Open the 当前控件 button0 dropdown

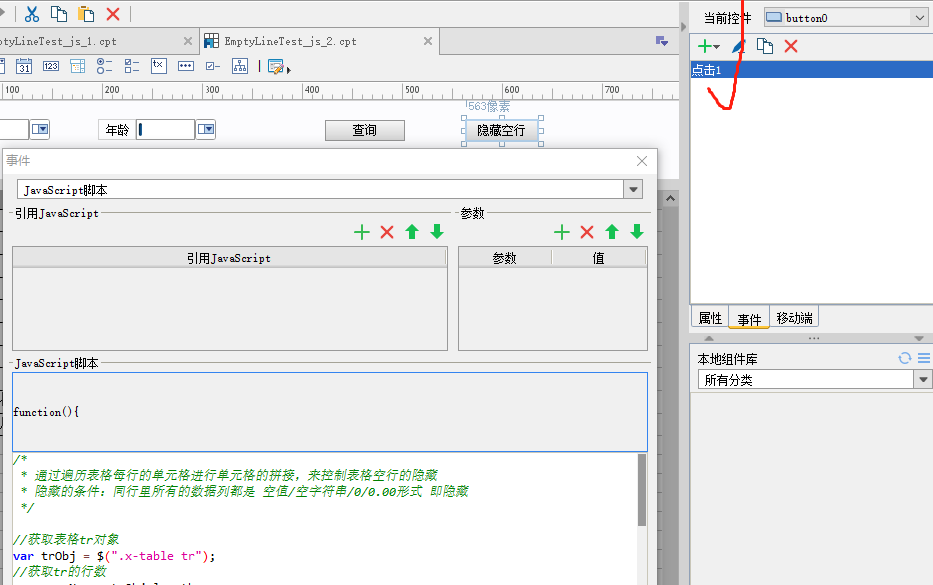[920, 18]
